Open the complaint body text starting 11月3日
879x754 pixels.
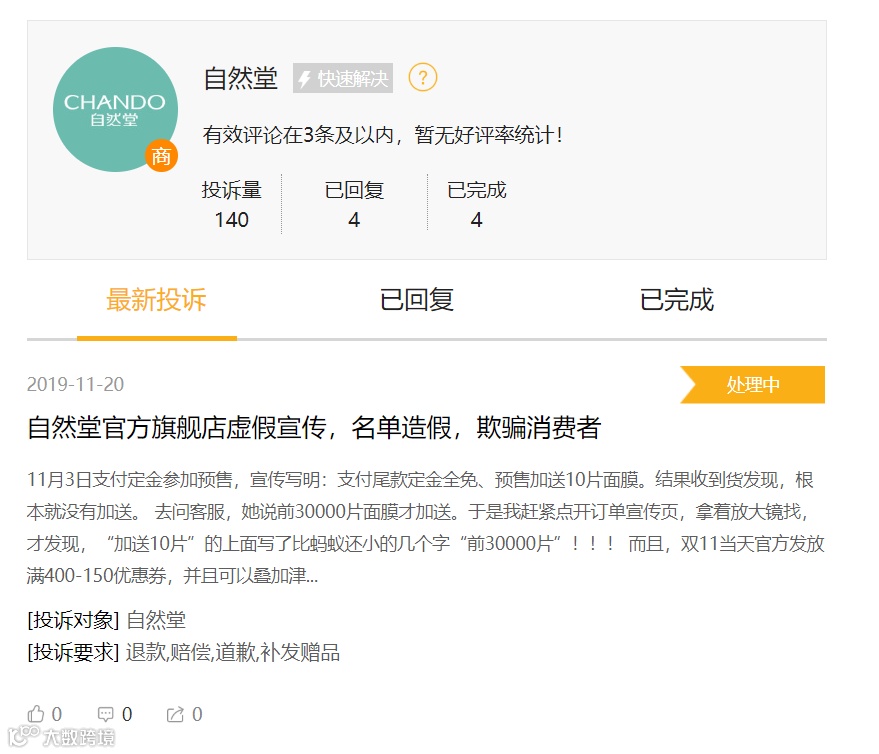425,528
